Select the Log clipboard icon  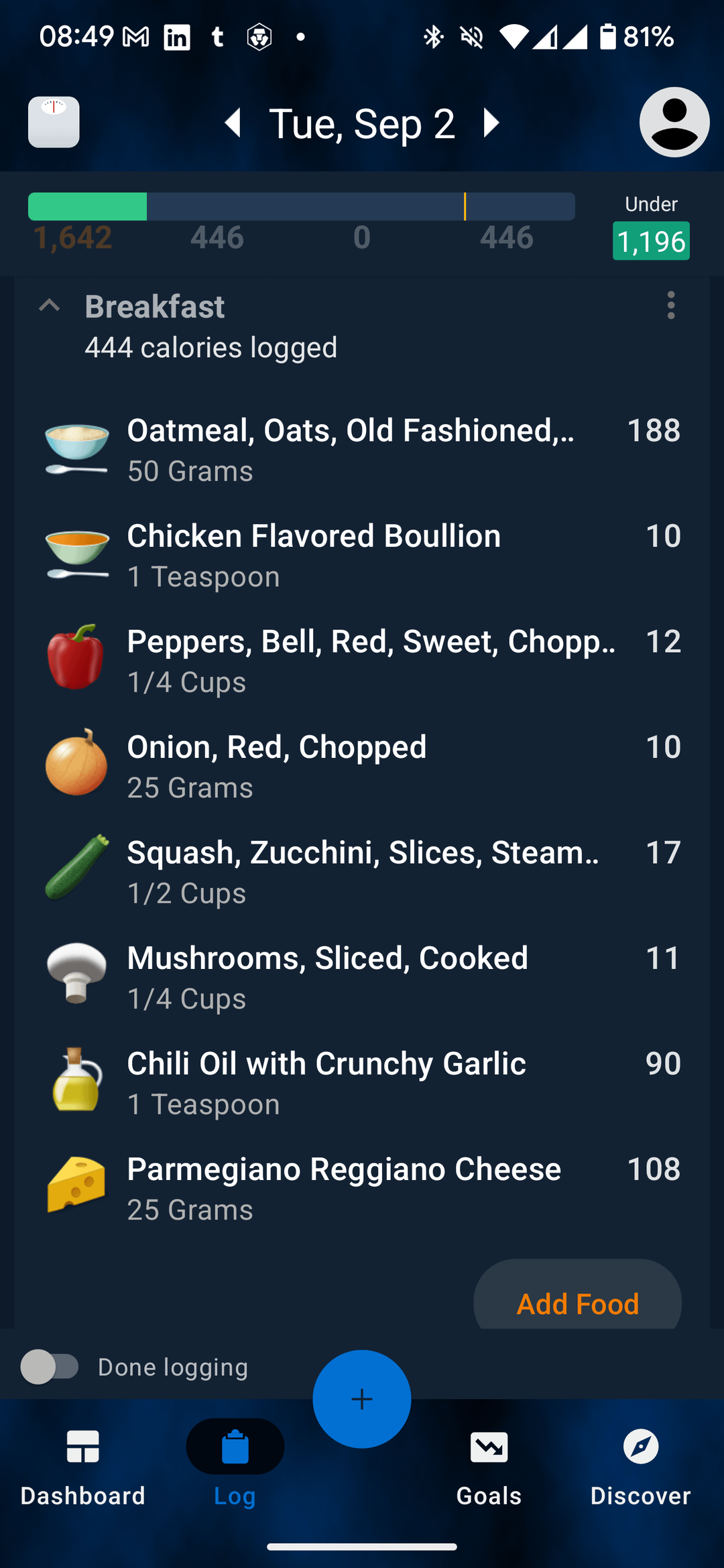pyautogui.click(x=235, y=1447)
